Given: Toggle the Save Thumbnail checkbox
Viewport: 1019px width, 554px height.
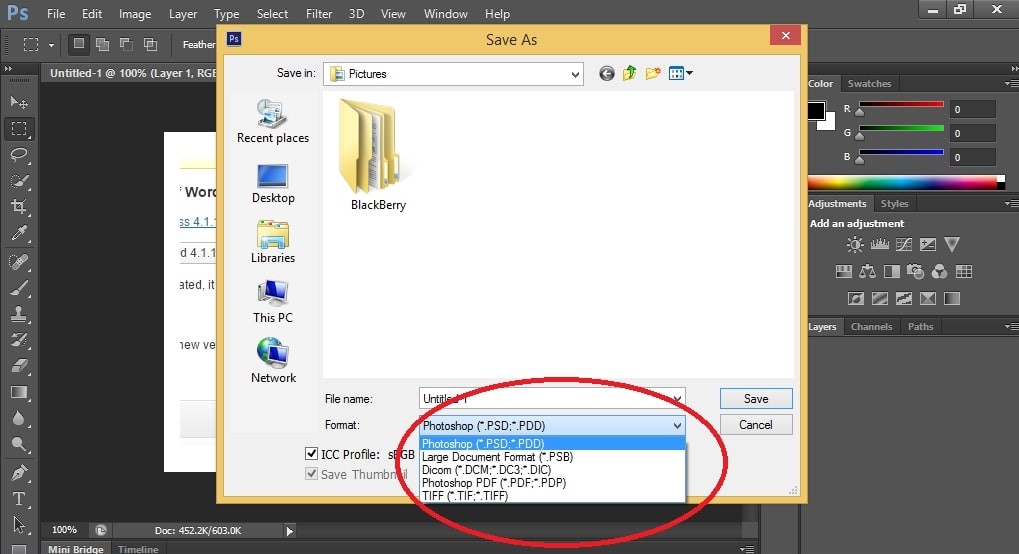Looking at the screenshot, I should (311, 473).
